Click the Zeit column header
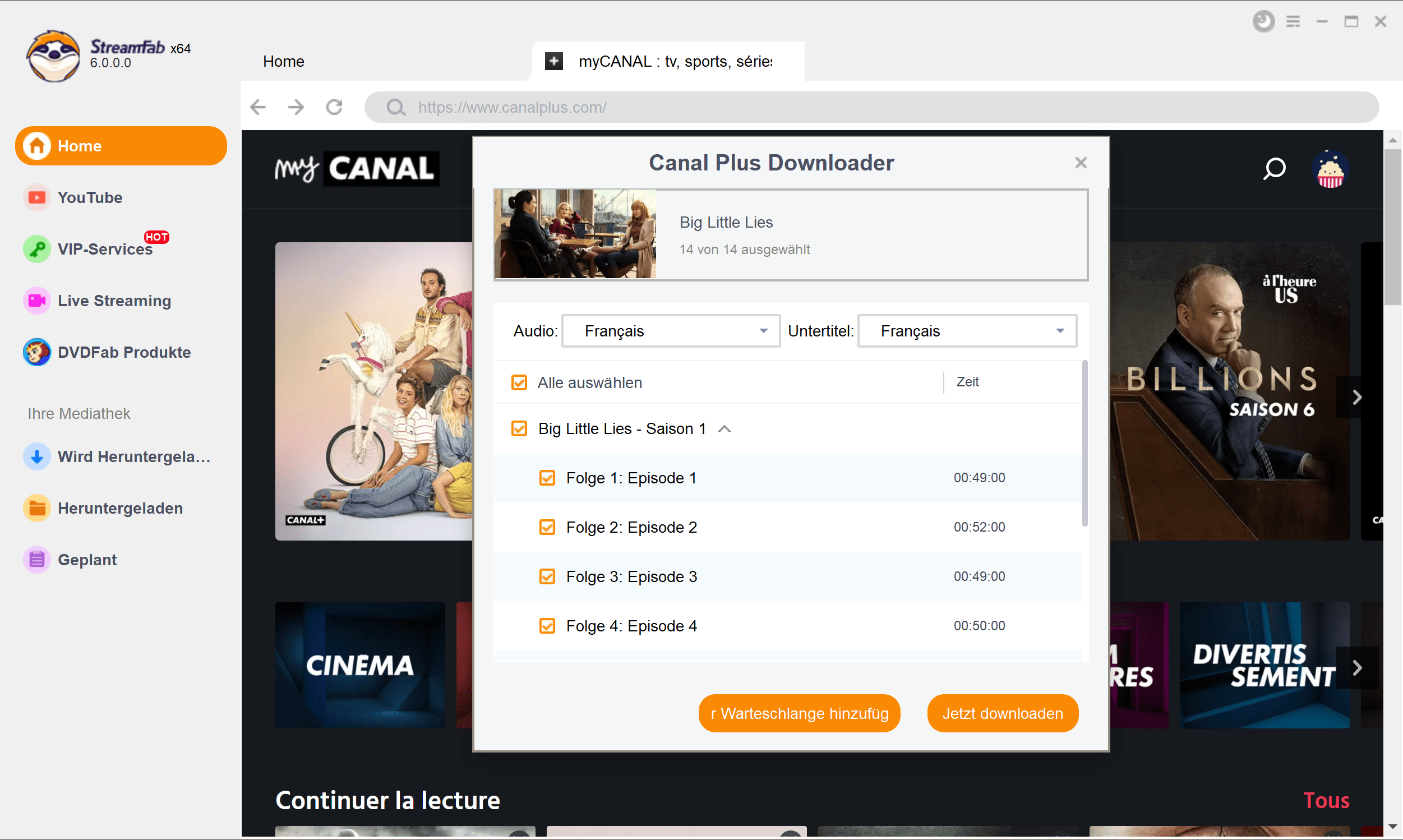 click(x=967, y=382)
